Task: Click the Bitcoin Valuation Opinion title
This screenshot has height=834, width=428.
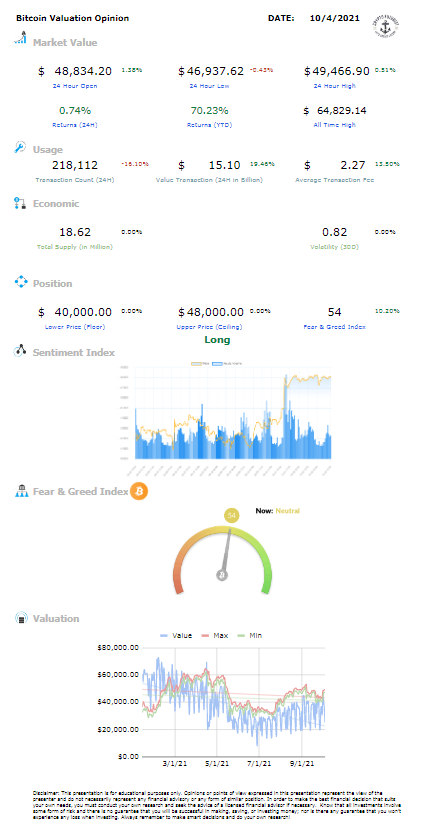Action: [73, 18]
